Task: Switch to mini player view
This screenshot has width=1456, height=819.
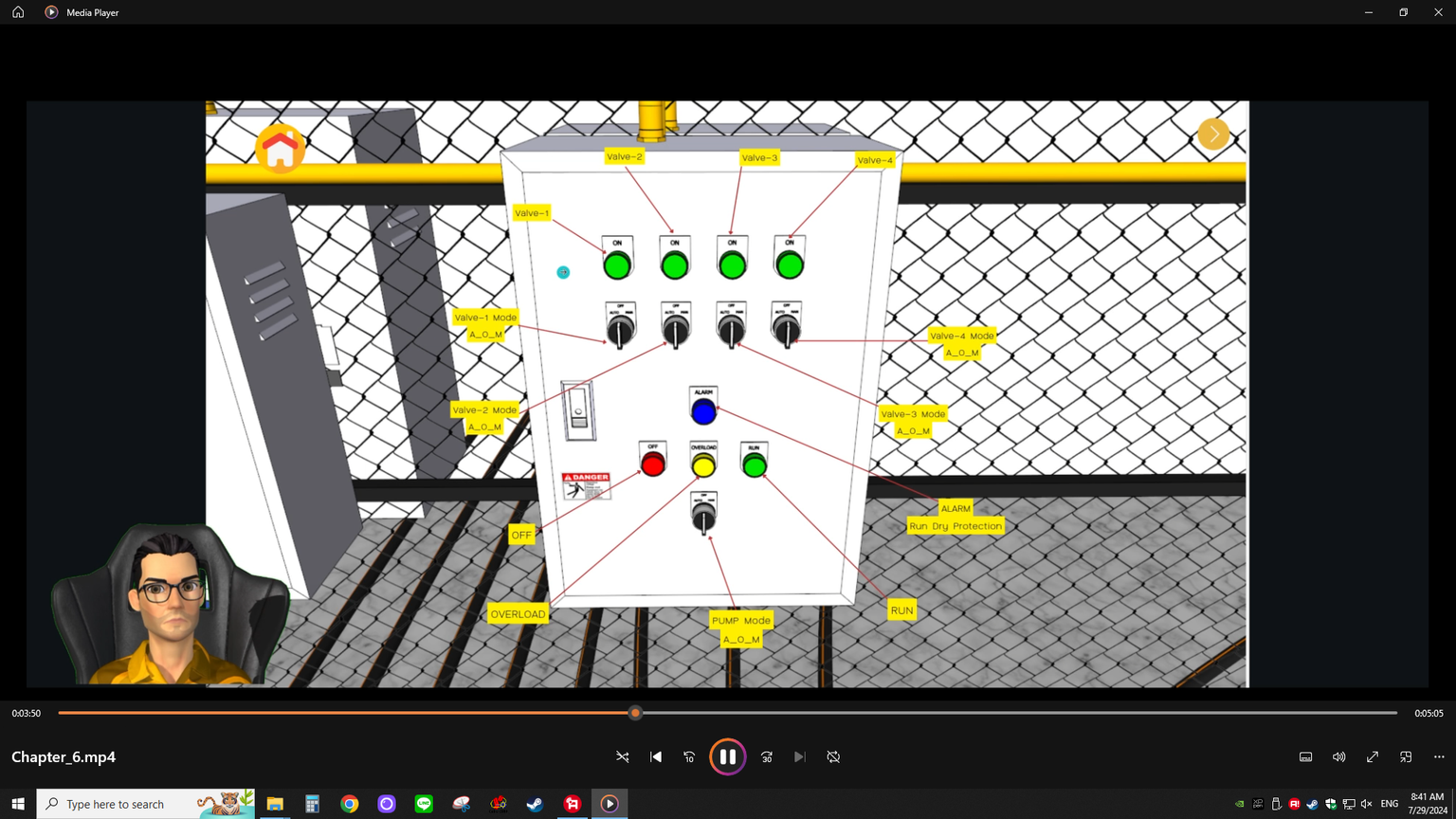Action: point(1406,756)
